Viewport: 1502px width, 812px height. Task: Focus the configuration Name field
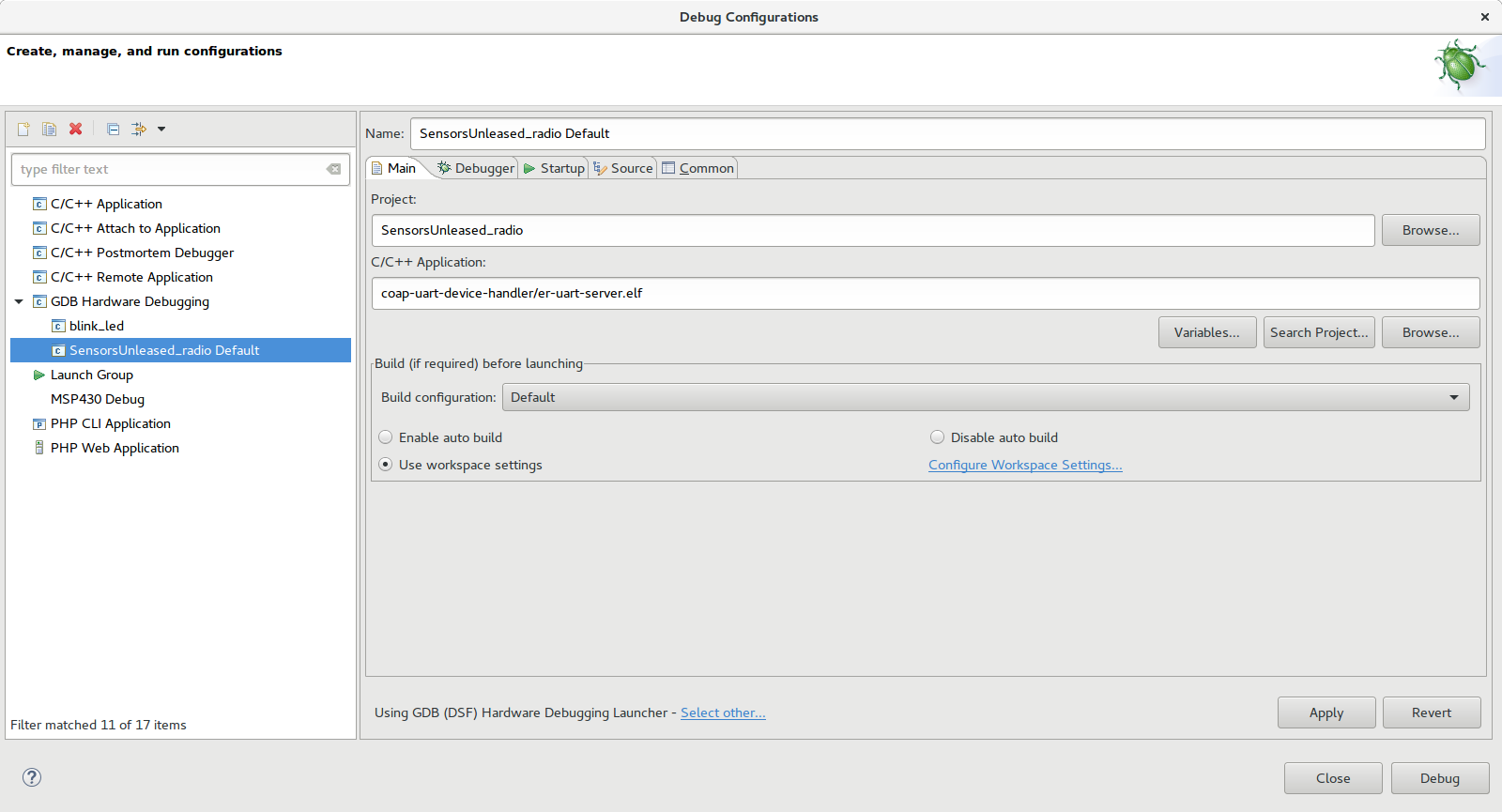948,133
